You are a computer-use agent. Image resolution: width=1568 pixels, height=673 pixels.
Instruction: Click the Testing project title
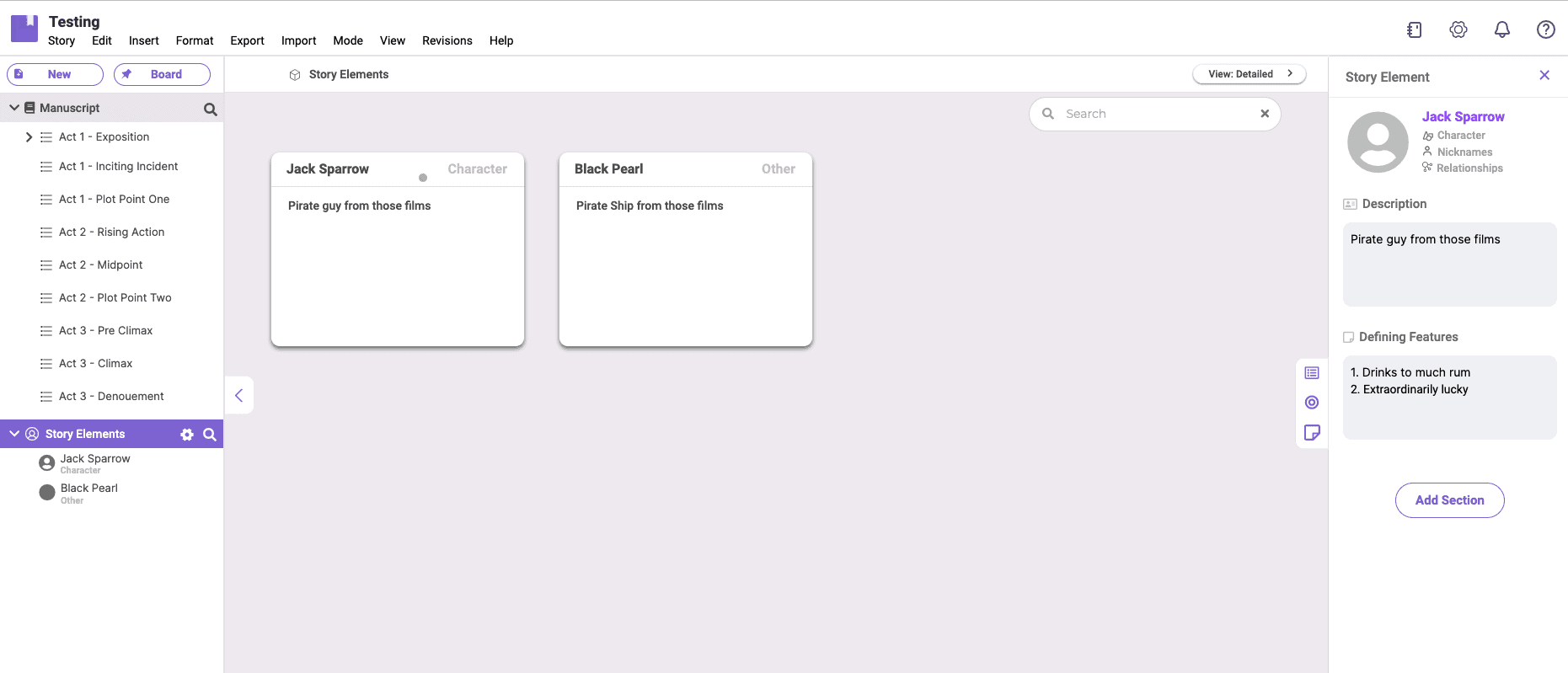pos(74,22)
